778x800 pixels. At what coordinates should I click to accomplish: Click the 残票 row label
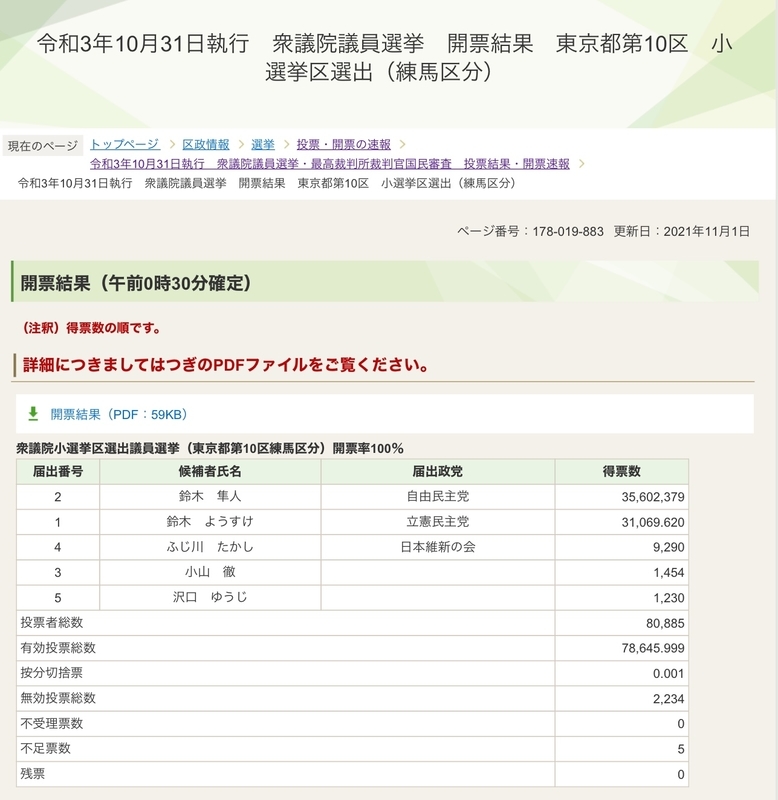33,774
